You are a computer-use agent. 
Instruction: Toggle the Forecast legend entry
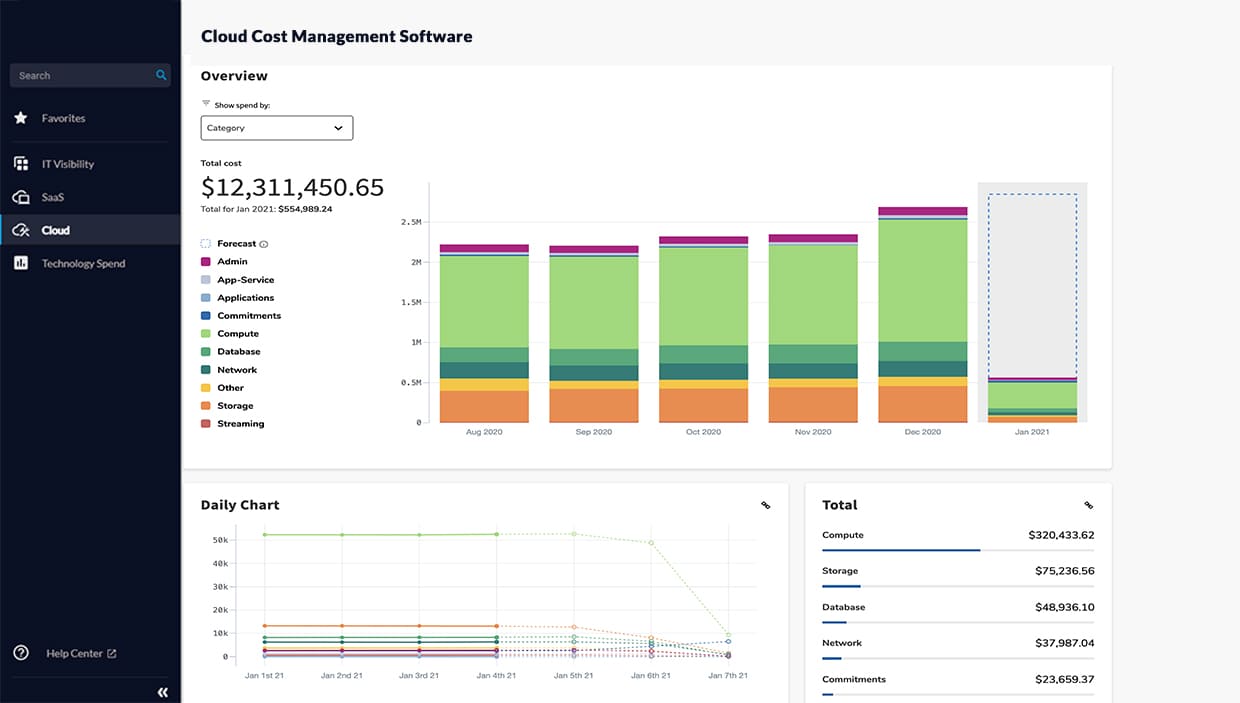click(x=234, y=244)
